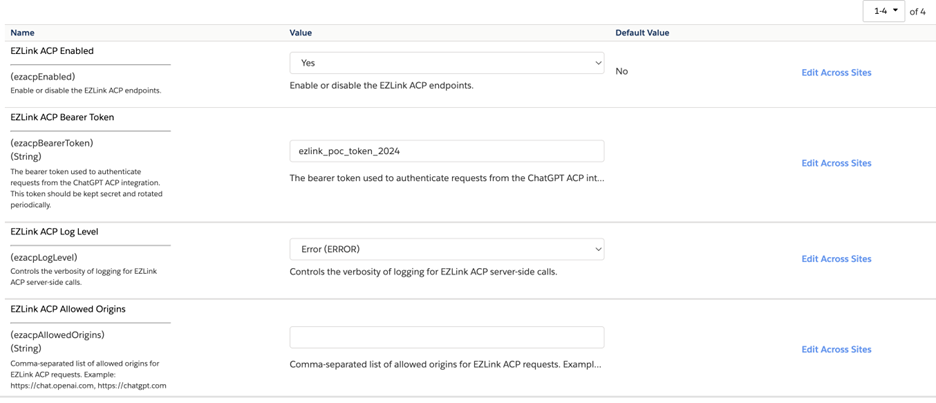Select the EZLink ACP Allowed Origins title
Image resolution: width=936 pixels, height=403 pixels.
[x=68, y=309]
